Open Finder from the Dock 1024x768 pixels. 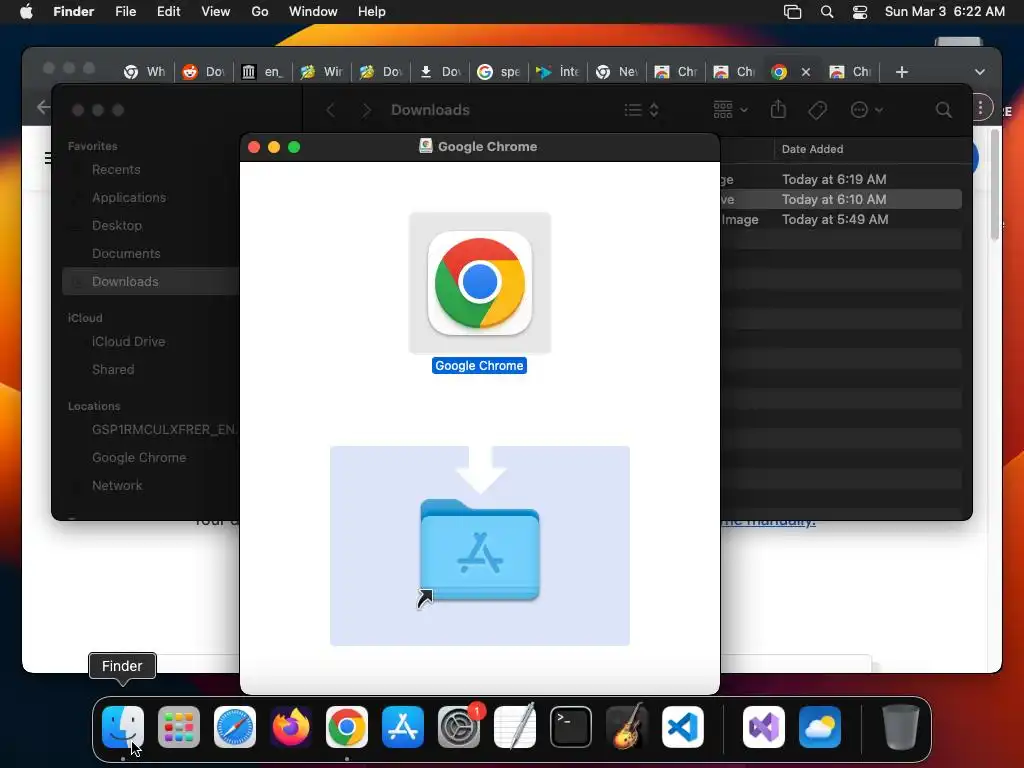click(123, 727)
